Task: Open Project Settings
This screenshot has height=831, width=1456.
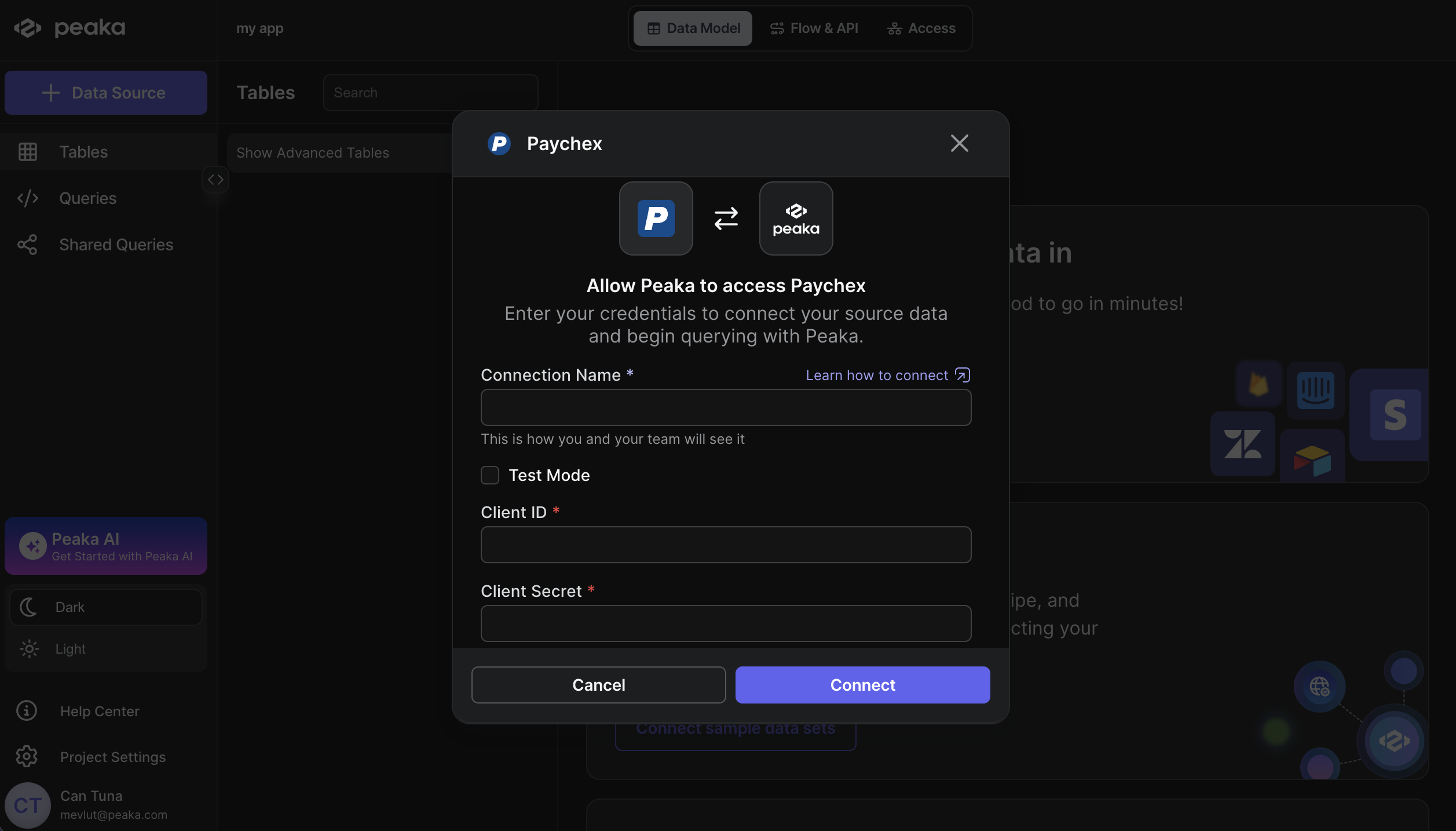Action: (x=113, y=757)
